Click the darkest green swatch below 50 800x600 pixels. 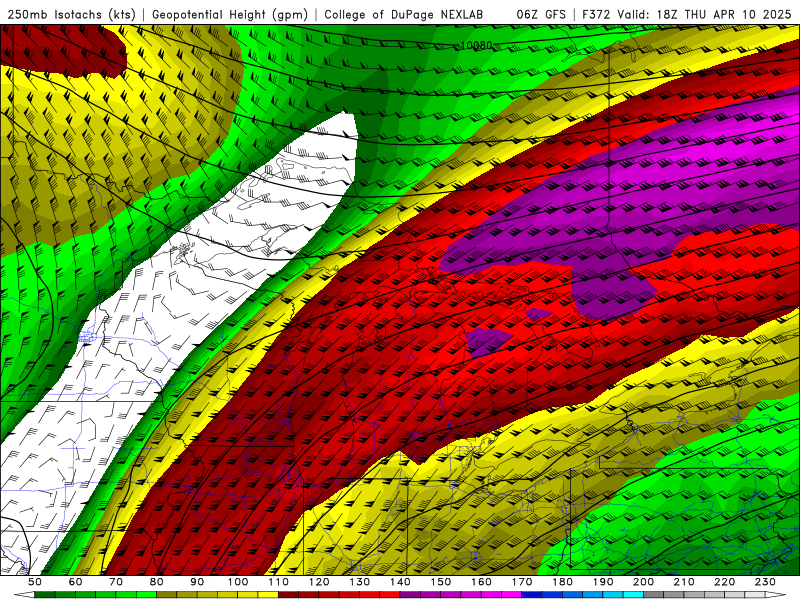44,594
